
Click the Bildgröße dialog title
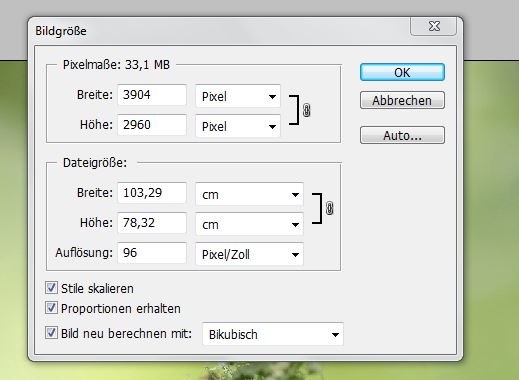61,31
